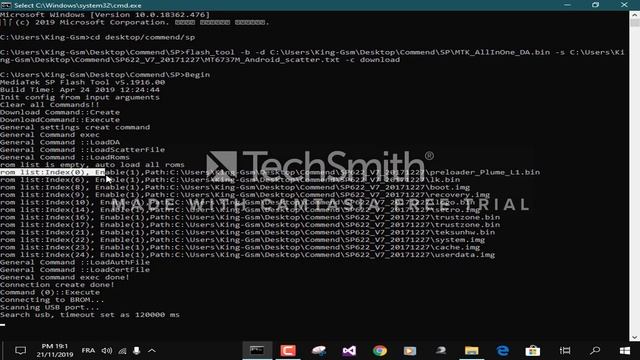Click the scrollbar down arrow in cmd

(x=634, y=338)
